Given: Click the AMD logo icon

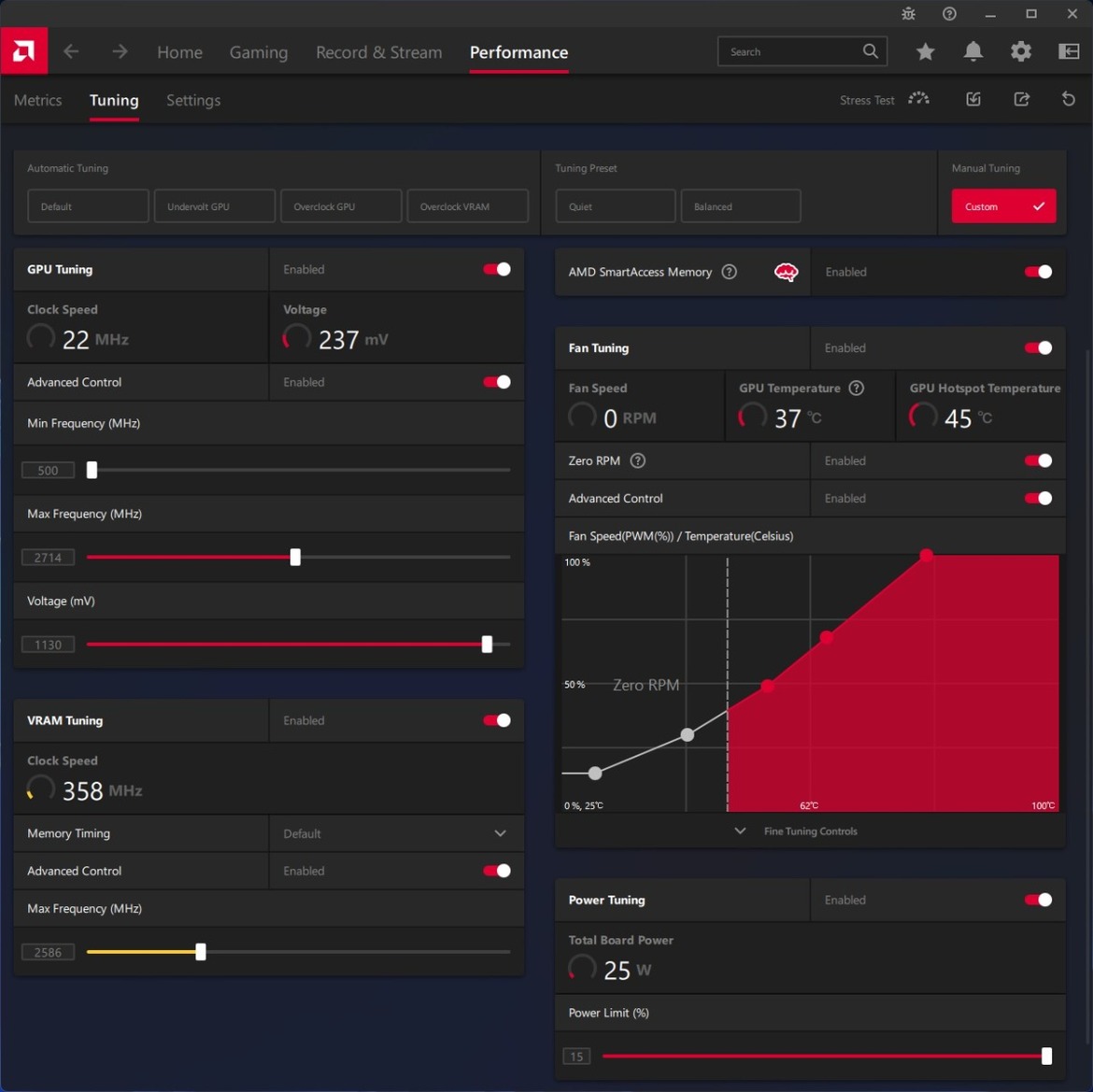Looking at the screenshot, I should click(x=23, y=50).
